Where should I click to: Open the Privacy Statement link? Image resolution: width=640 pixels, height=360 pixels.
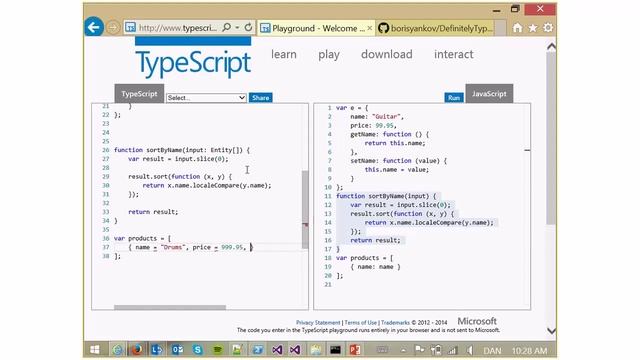pos(318,322)
